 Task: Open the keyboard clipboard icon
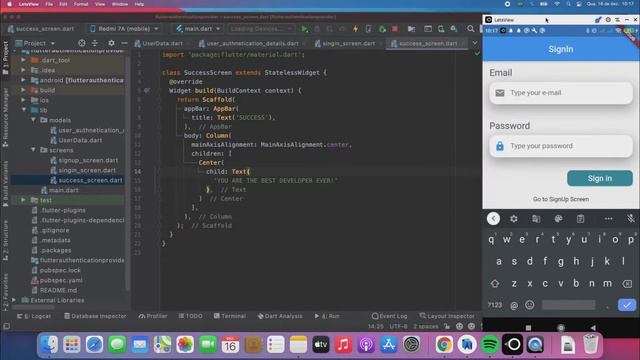580,219
